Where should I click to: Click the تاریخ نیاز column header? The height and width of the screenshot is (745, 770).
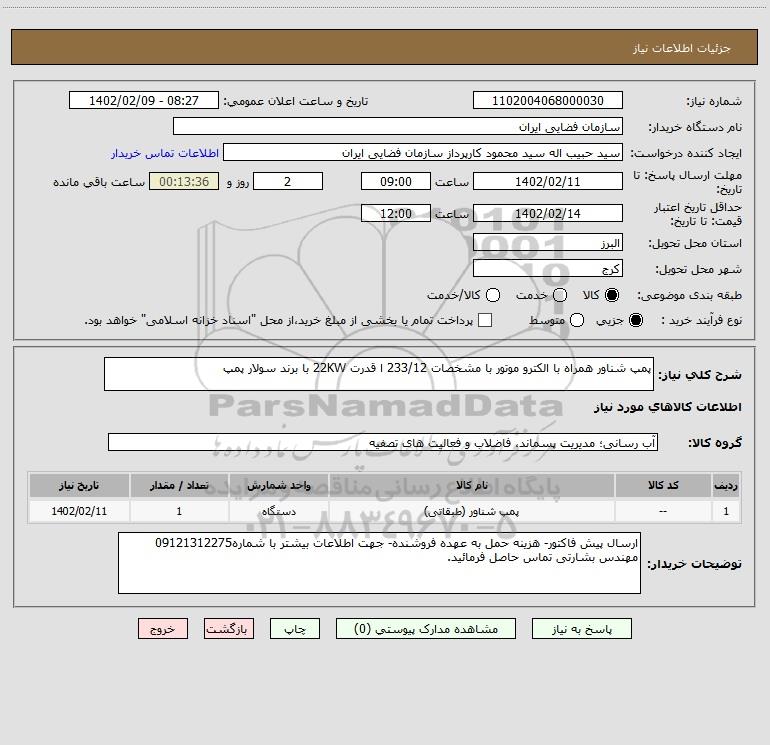79,485
